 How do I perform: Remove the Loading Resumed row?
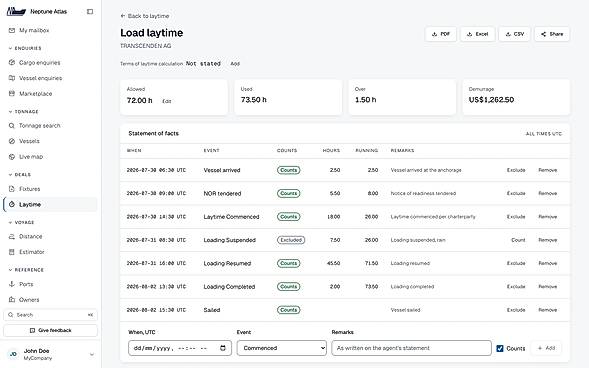point(547,263)
